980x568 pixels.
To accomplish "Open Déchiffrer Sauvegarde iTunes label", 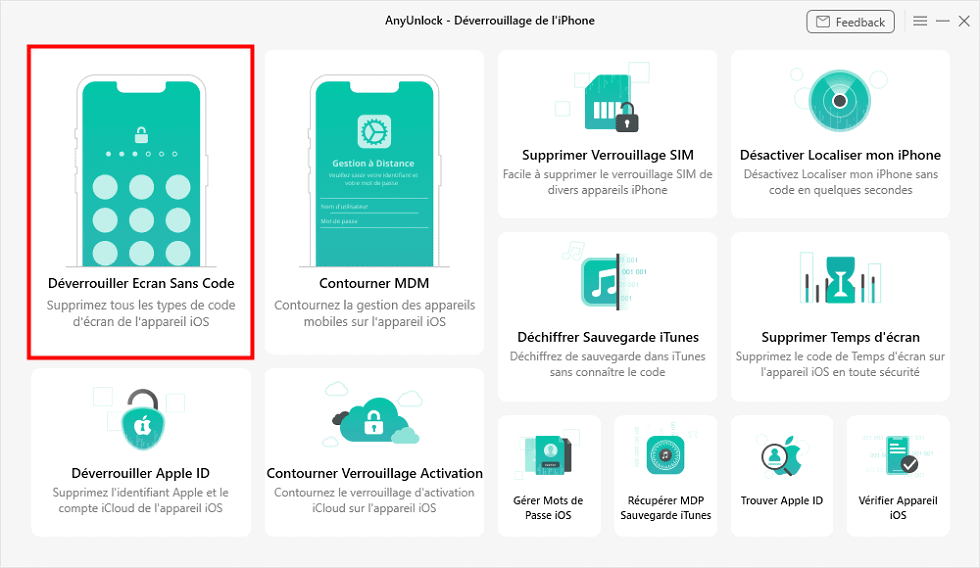I will (x=607, y=337).
